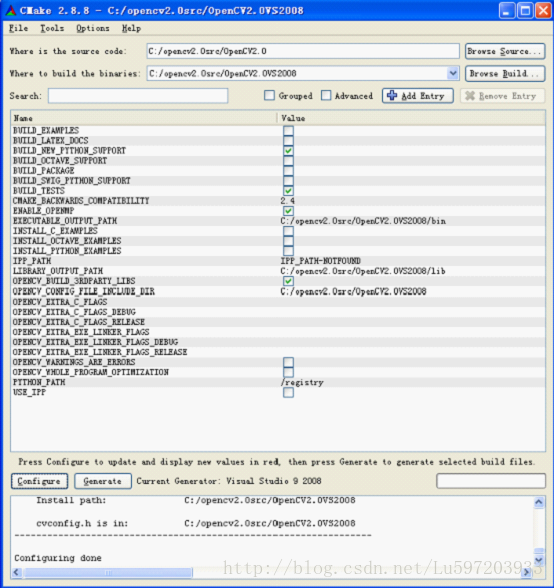The height and width of the screenshot is (588, 554).
Task: Click the CMake logo icon in title bar
Action: click(11, 10)
